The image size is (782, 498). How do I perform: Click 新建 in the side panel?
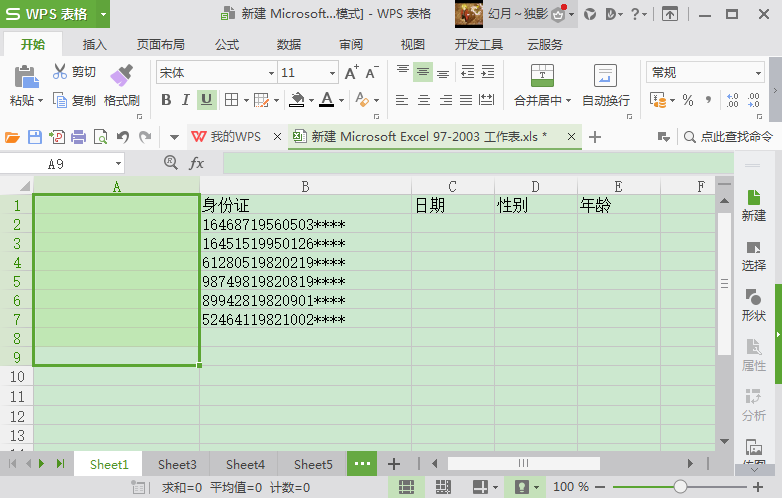[x=753, y=205]
